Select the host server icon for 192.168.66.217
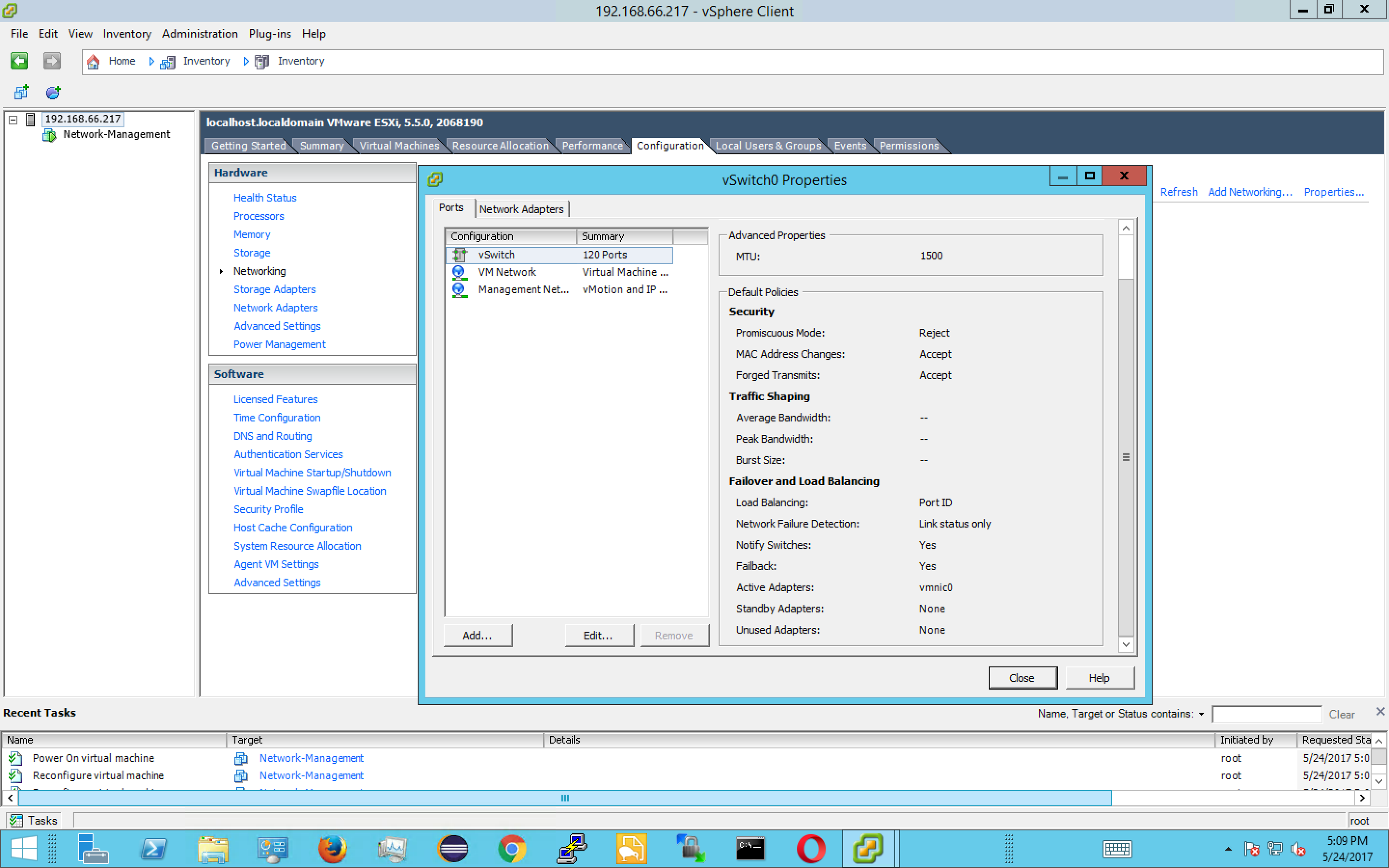 (31, 119)
